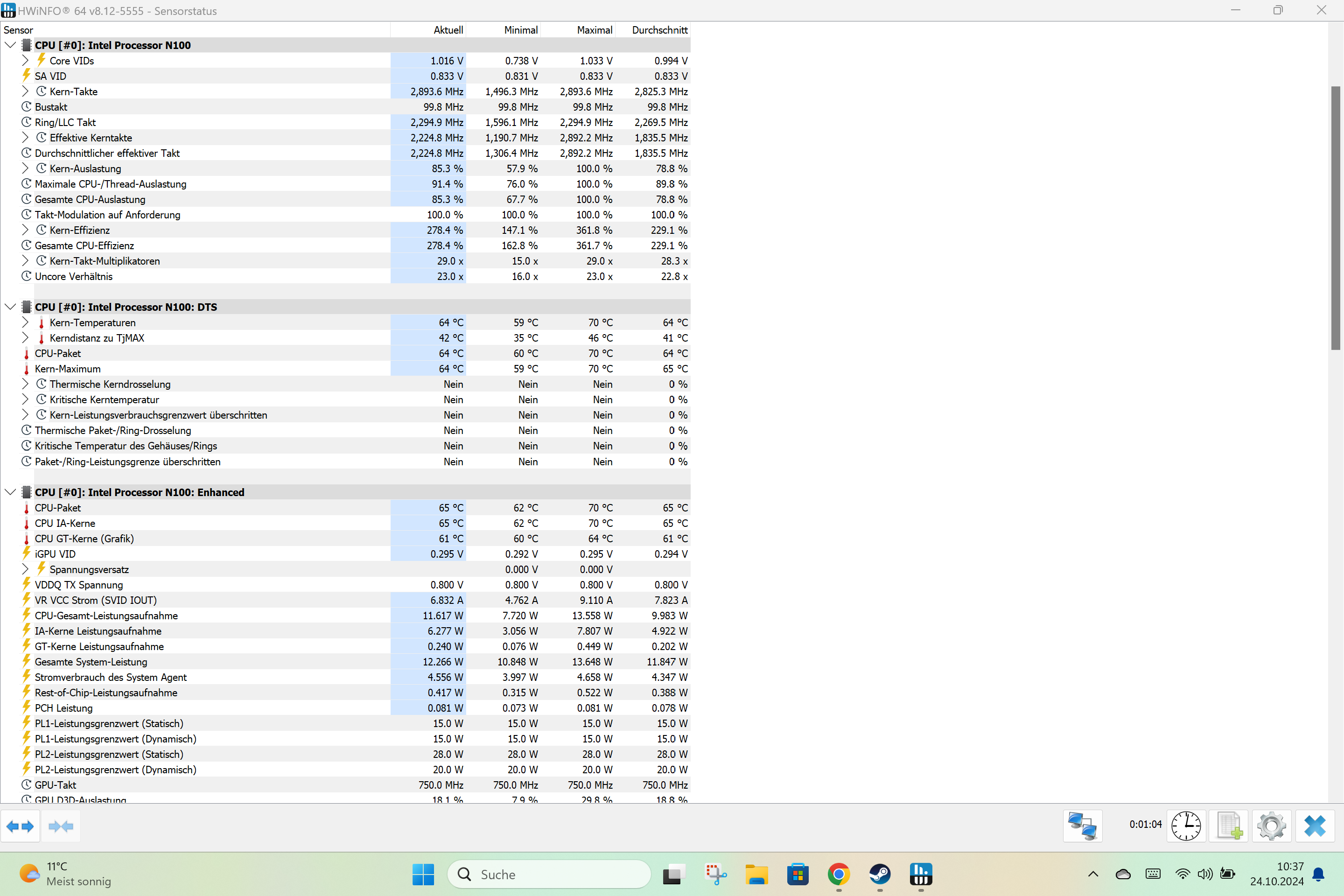
Task: Expand the Kern-Effizienz row
Action: click(25, 230)
